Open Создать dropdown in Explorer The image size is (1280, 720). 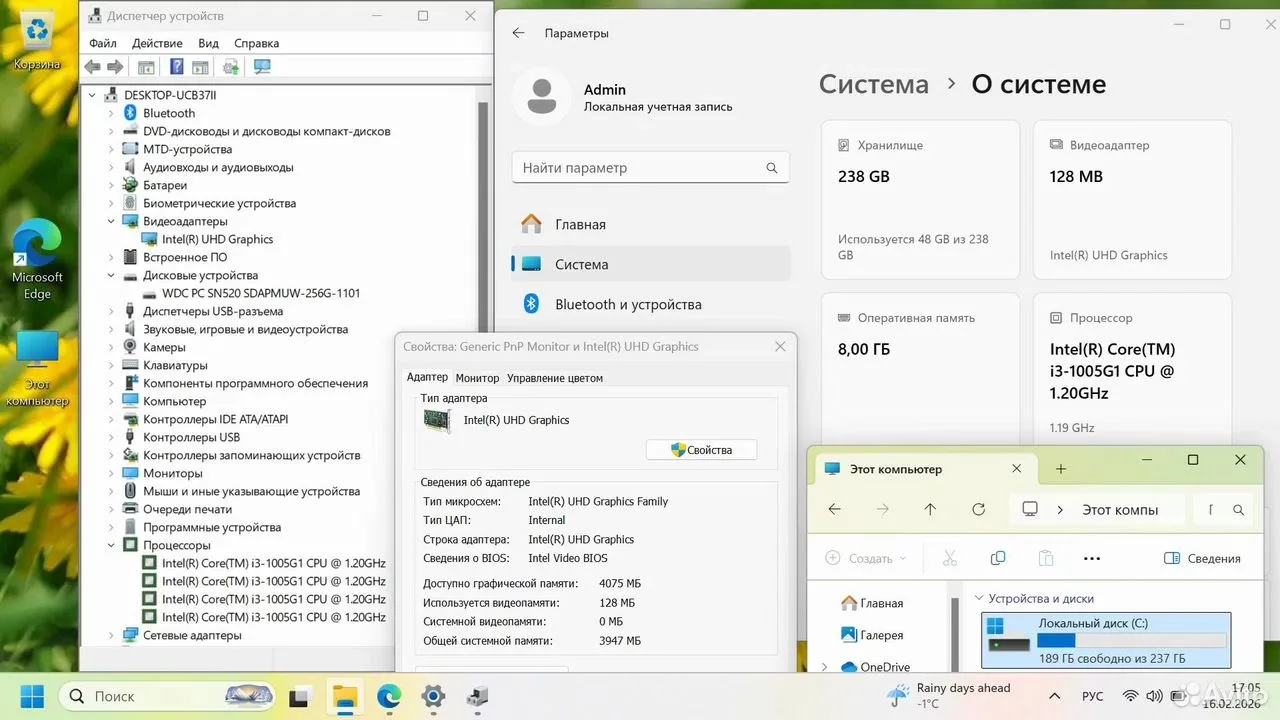866,558
